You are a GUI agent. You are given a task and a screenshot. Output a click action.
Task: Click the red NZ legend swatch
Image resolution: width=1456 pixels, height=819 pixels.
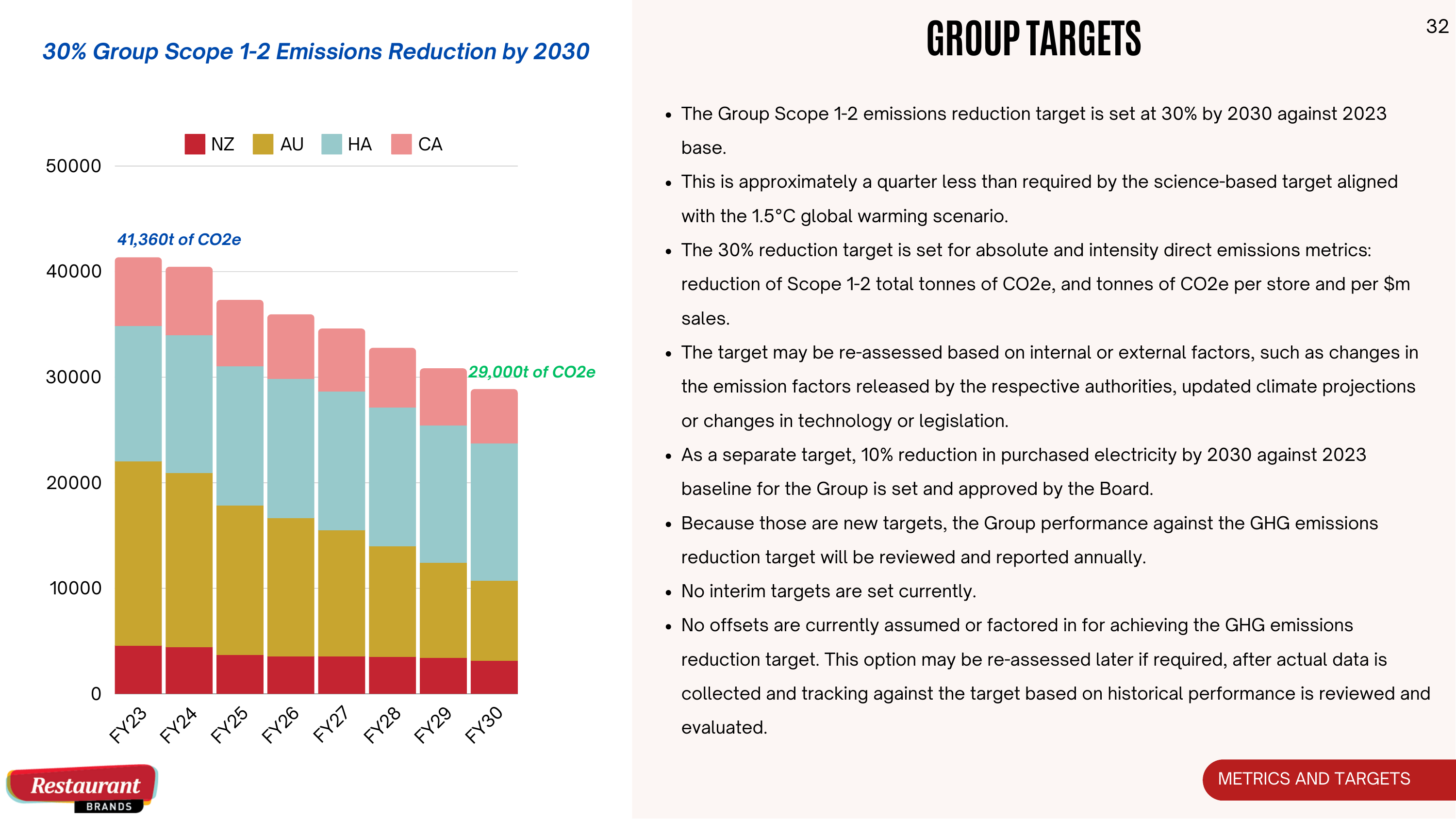tap(195, 144)
